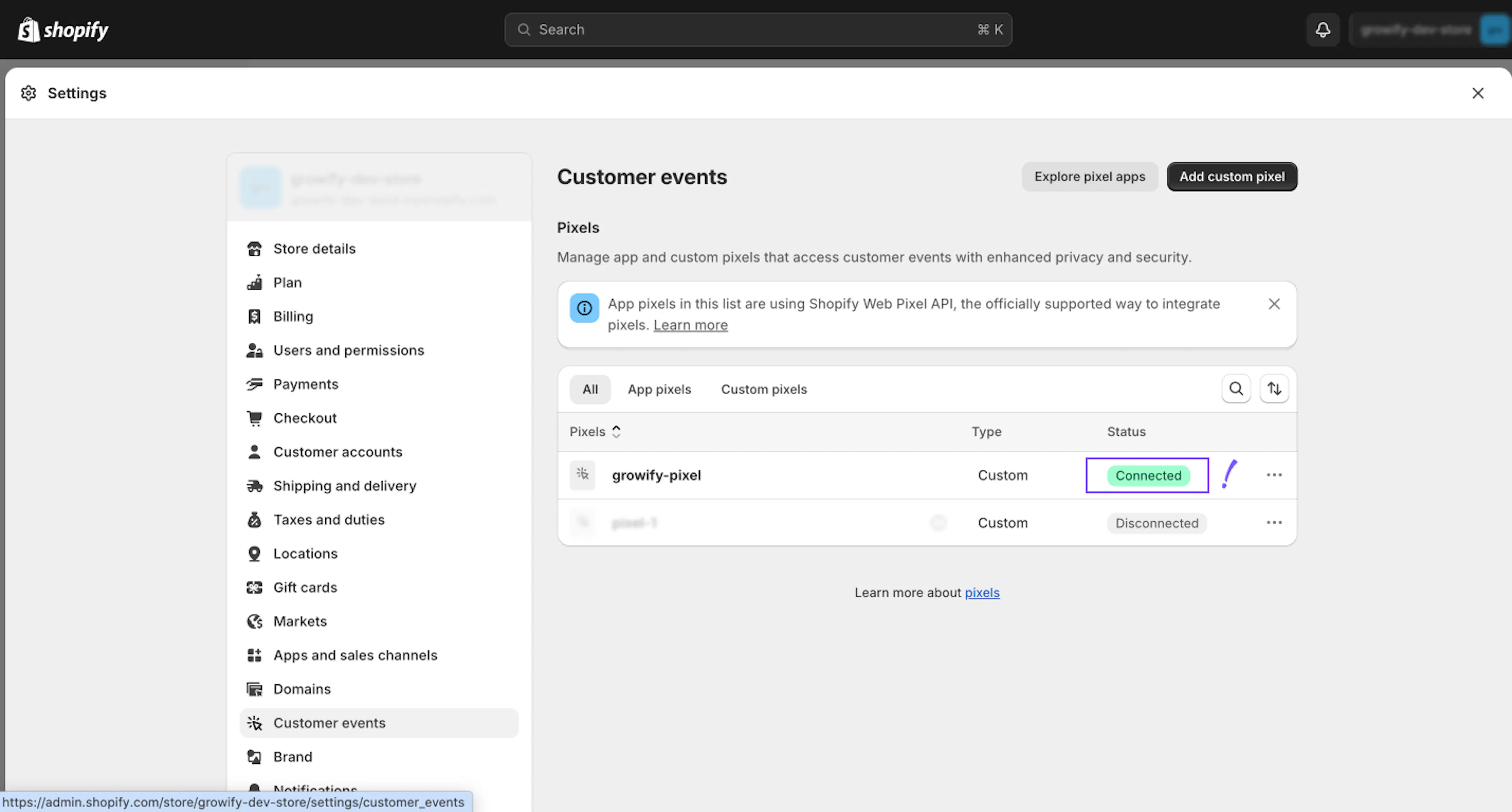Click the Add custom pixel button
Viewport: 1512px width, 812px height.
click(x=1231, y=177)
